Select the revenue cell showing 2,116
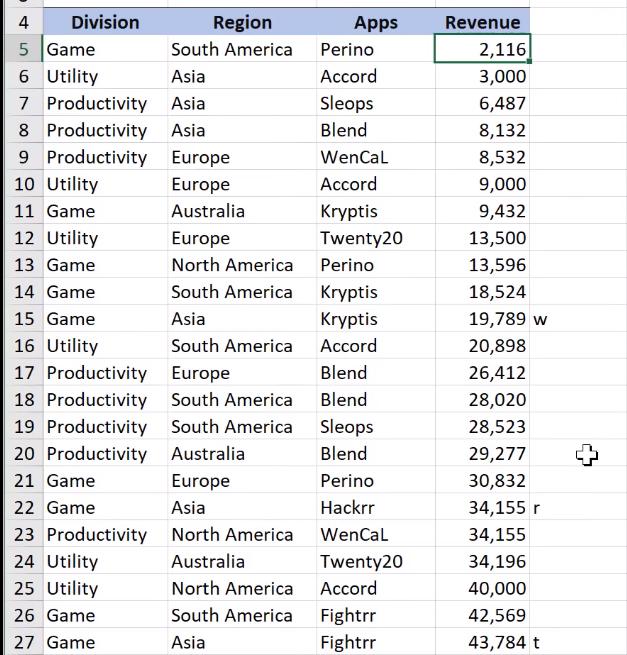Viewport: 627px width, 655px height. point(482,49)
